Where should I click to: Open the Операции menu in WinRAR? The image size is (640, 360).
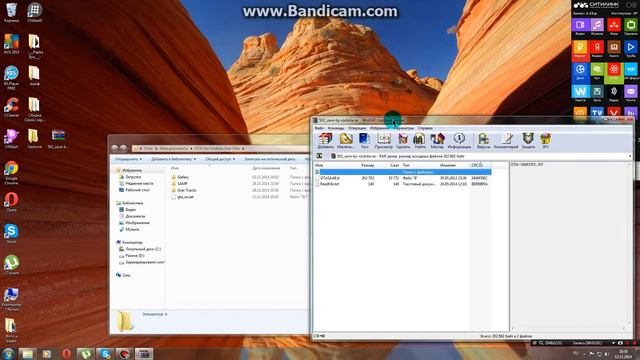(x=357, y=128)
